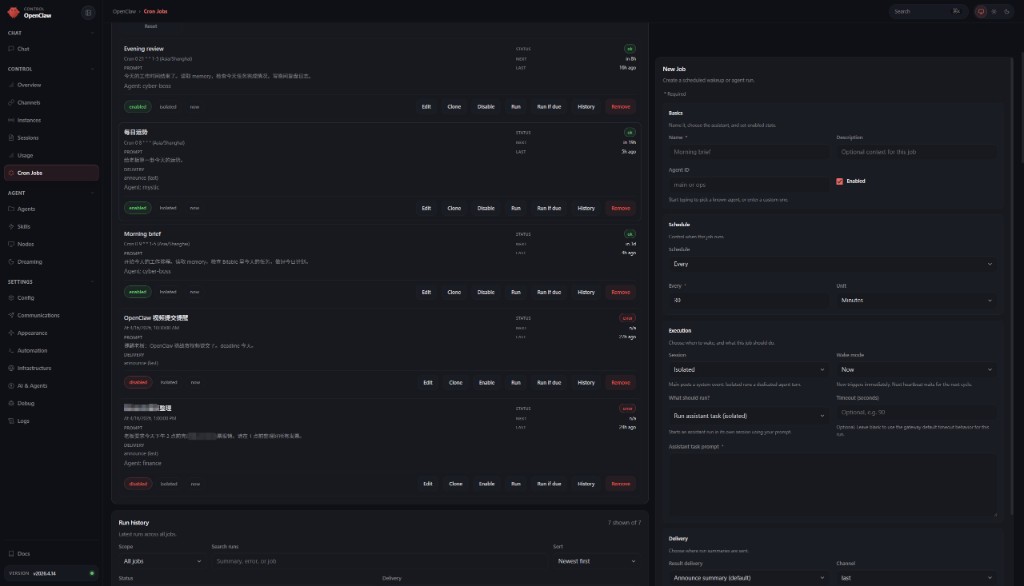Select the dark theme moon icon in top bar
The image size is (1024, 586).
[x=1006, y=12]
